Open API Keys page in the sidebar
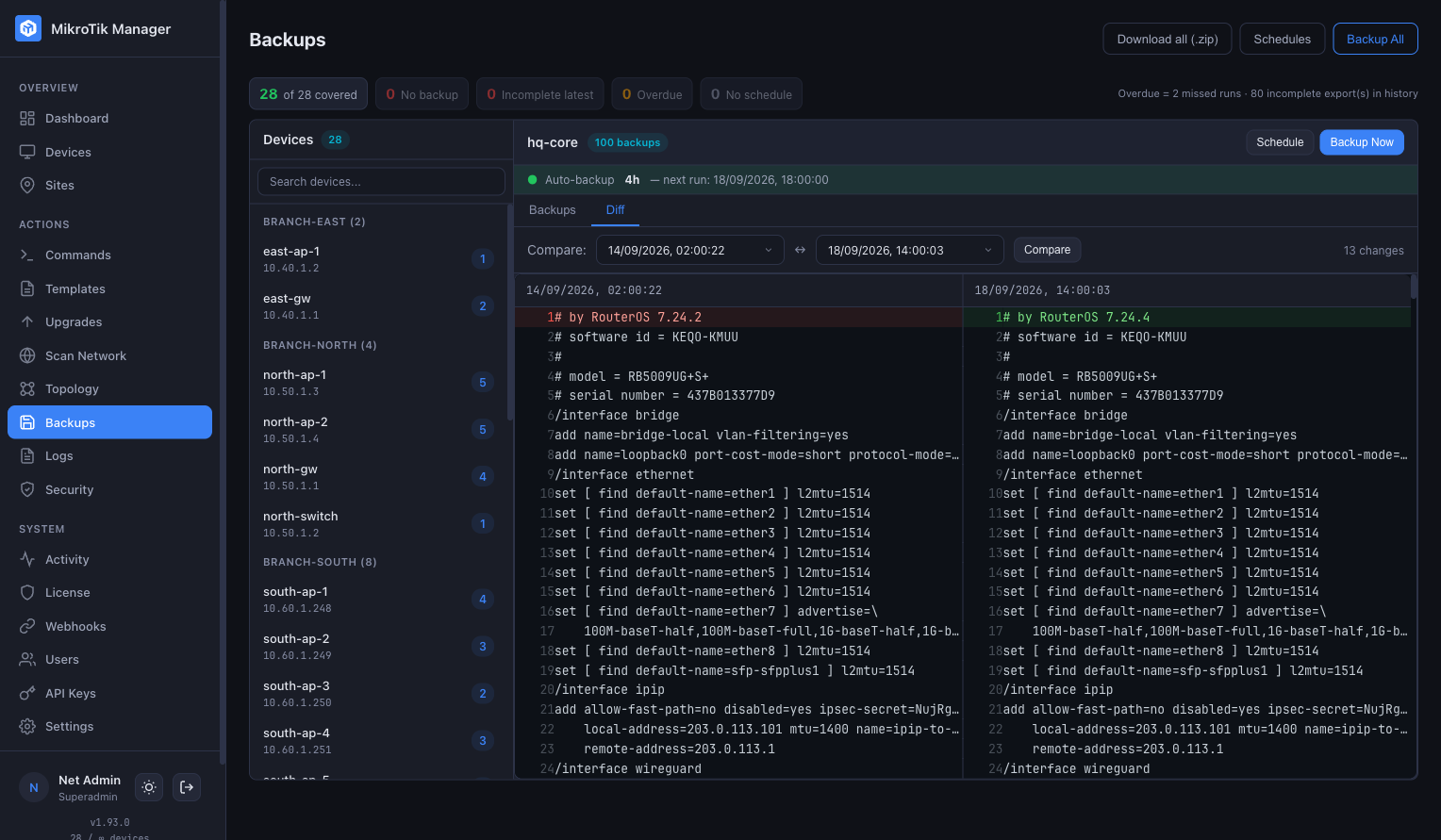Image resolution: width=1441 pixels, height=840 pixels. (x=109, y=693)
